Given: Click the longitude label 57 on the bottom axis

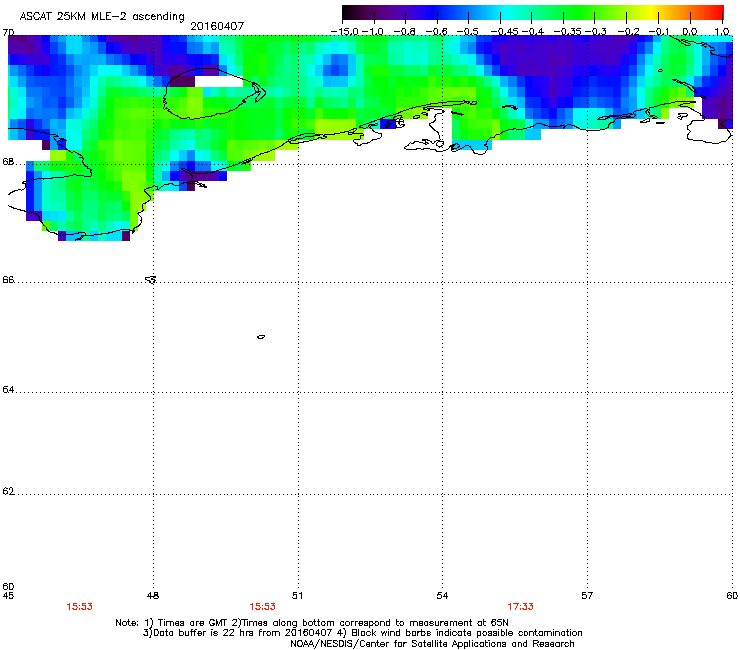Looking at the screenshot, I should tap(587, 596).
